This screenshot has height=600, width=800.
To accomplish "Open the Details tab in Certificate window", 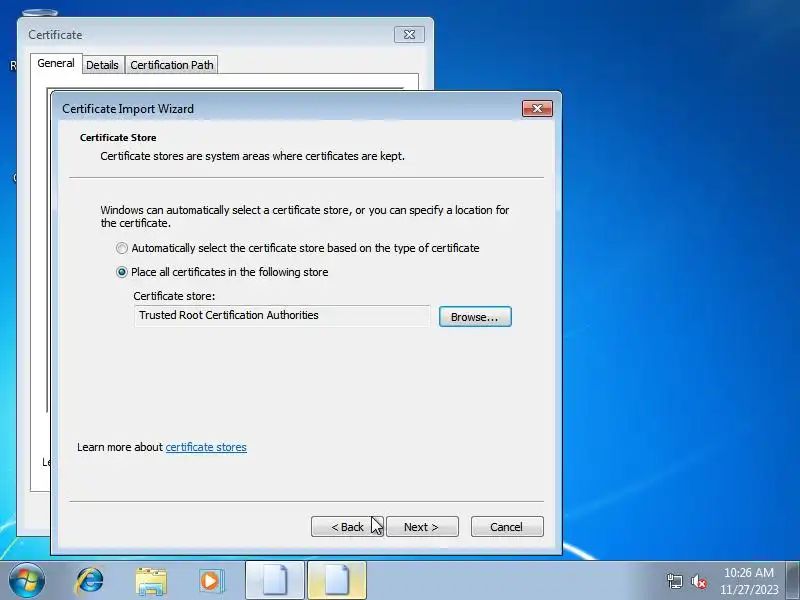I will tap(102, 65).
